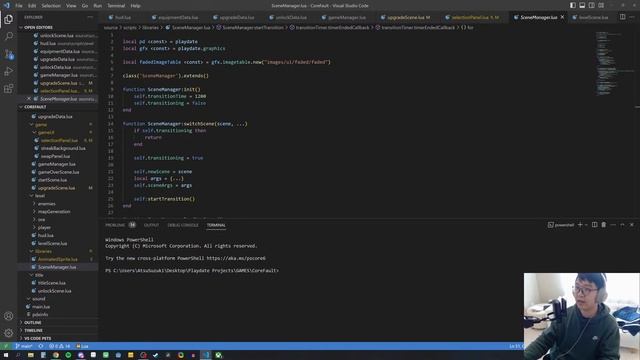Add a new terminal with plus icon

pos(580,225)
